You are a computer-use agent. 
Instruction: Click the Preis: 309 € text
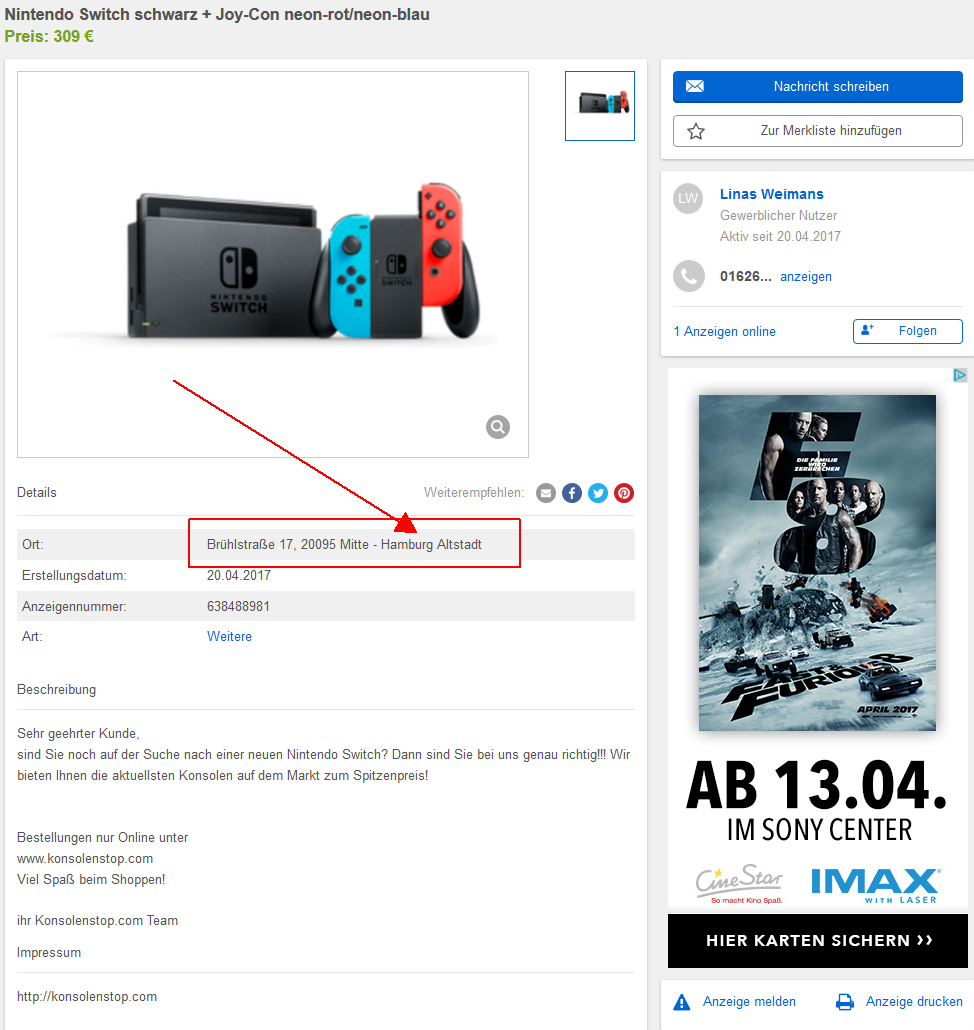click(49, 36)
